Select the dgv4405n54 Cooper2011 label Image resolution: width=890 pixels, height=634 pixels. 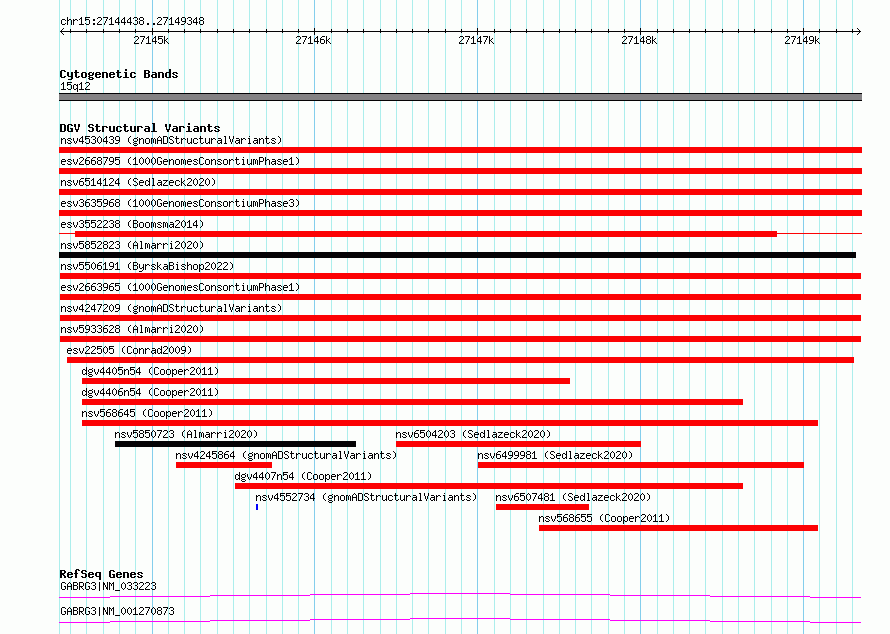pos(150,371)
